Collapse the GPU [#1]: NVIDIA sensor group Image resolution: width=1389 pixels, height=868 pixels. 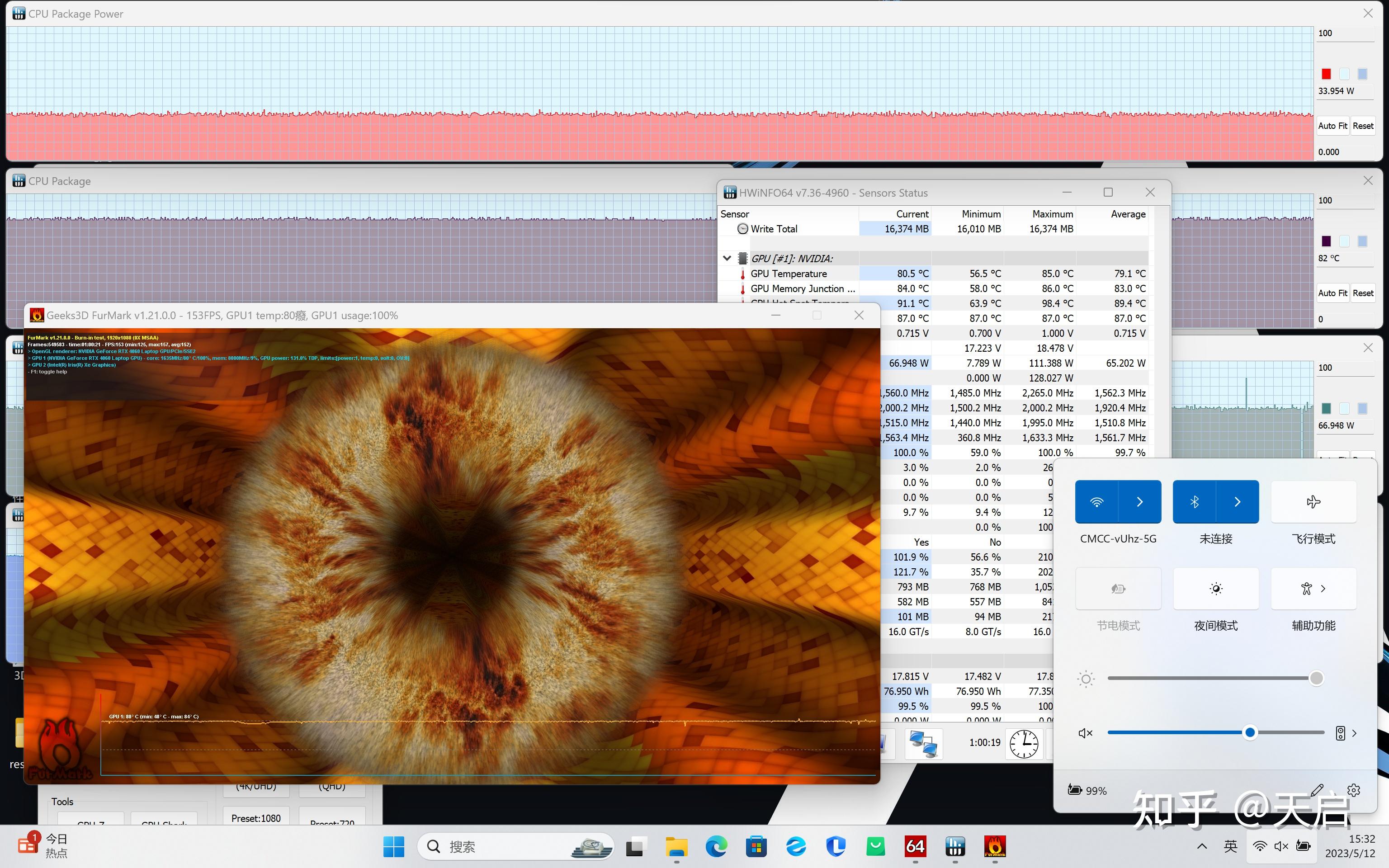click(x=727, y=258)
